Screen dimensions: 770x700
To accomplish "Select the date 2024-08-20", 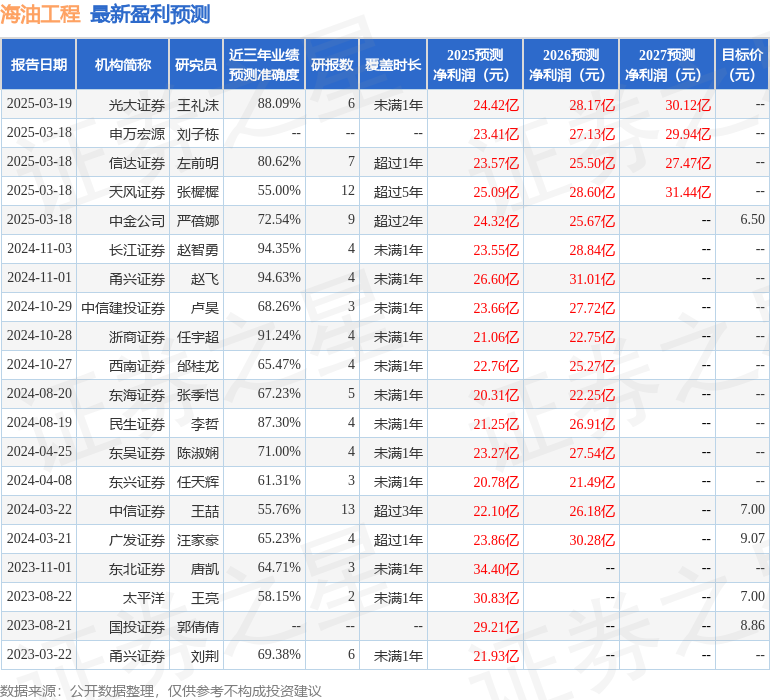I will pyautogui.click(x=39, y=393).
